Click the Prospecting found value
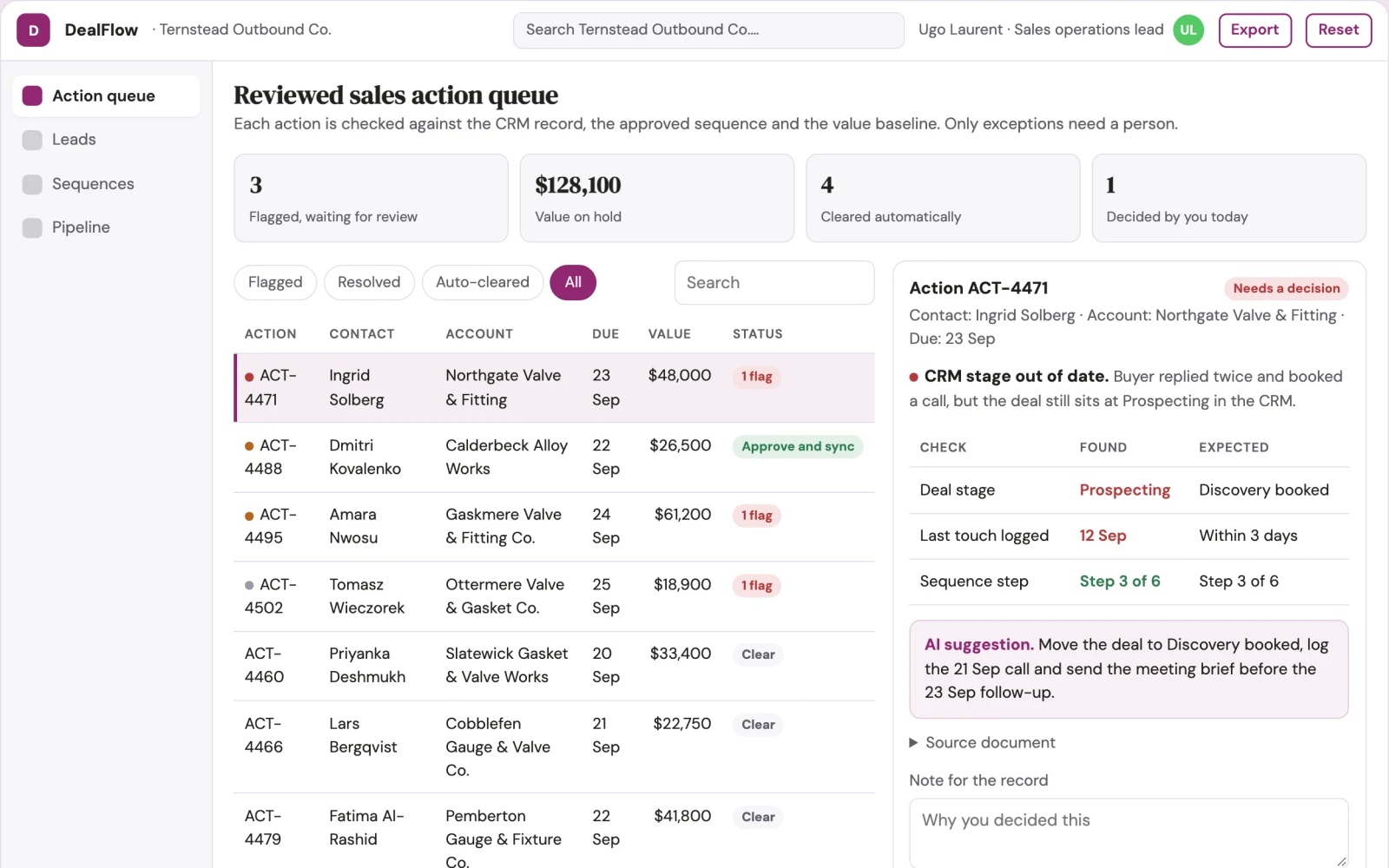The height and width of the screenshot is (868, 1389). pos(1124,490)
